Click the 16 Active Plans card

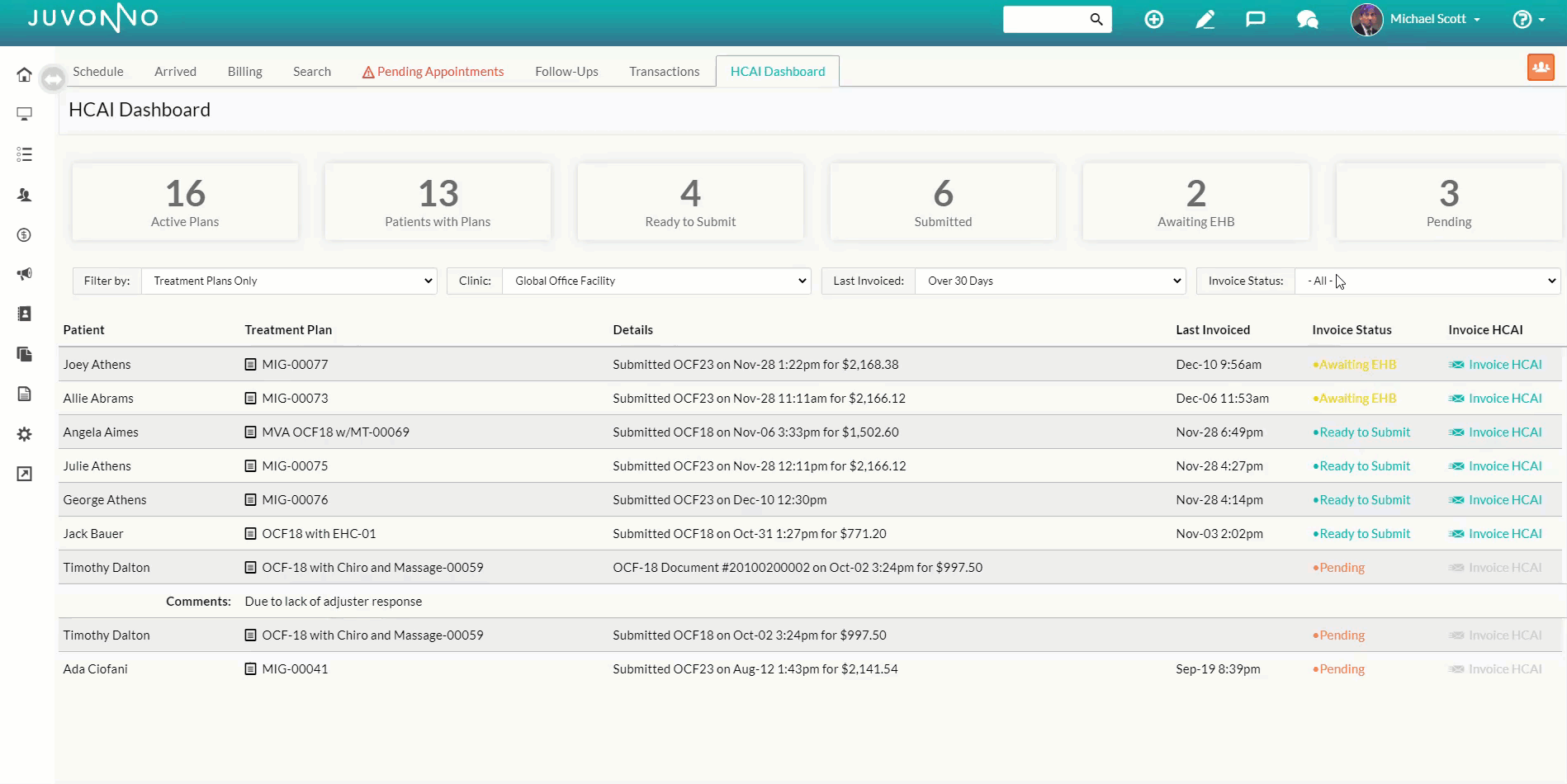point(185,201)
